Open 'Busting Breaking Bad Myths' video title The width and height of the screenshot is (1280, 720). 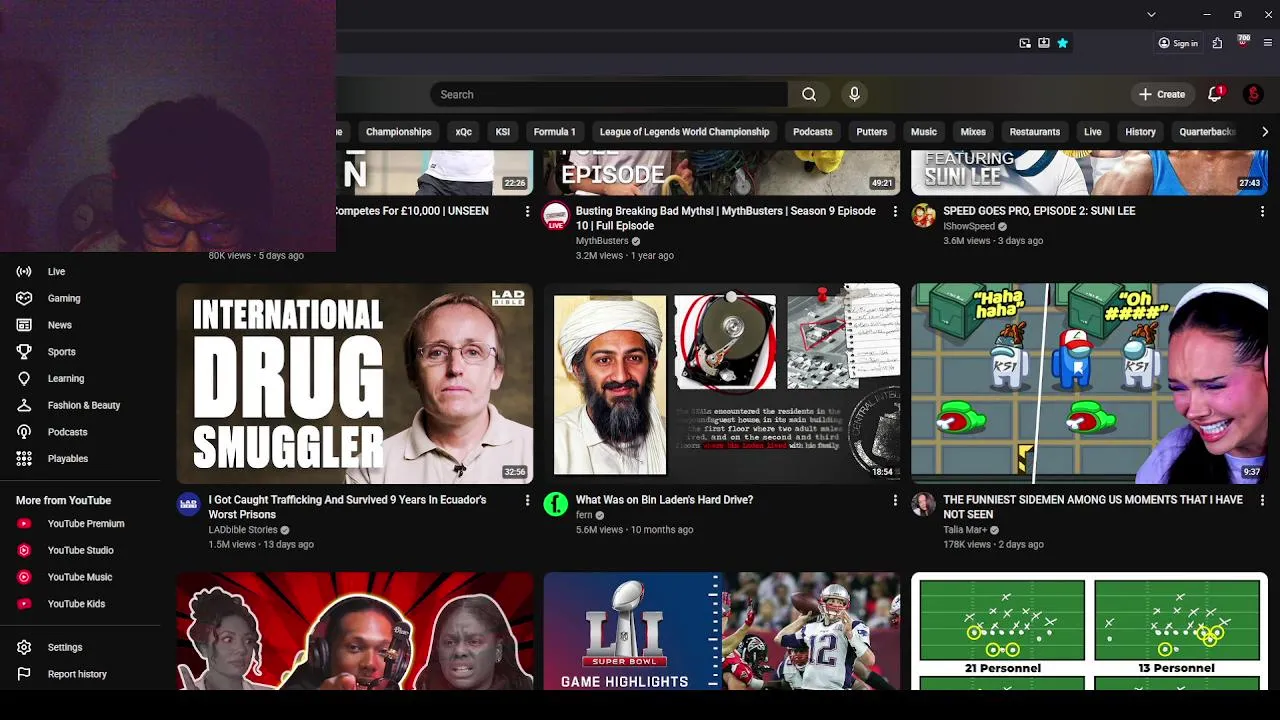[x=725, y=218]
